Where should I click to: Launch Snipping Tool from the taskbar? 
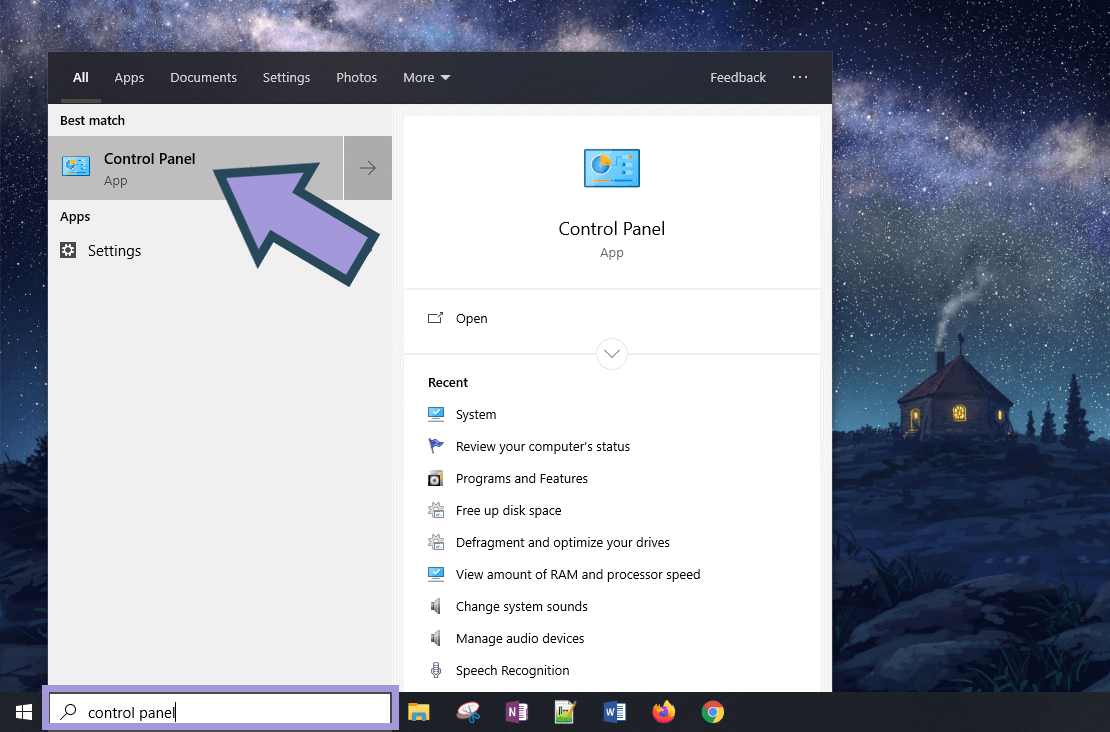[x=468, y=712]
